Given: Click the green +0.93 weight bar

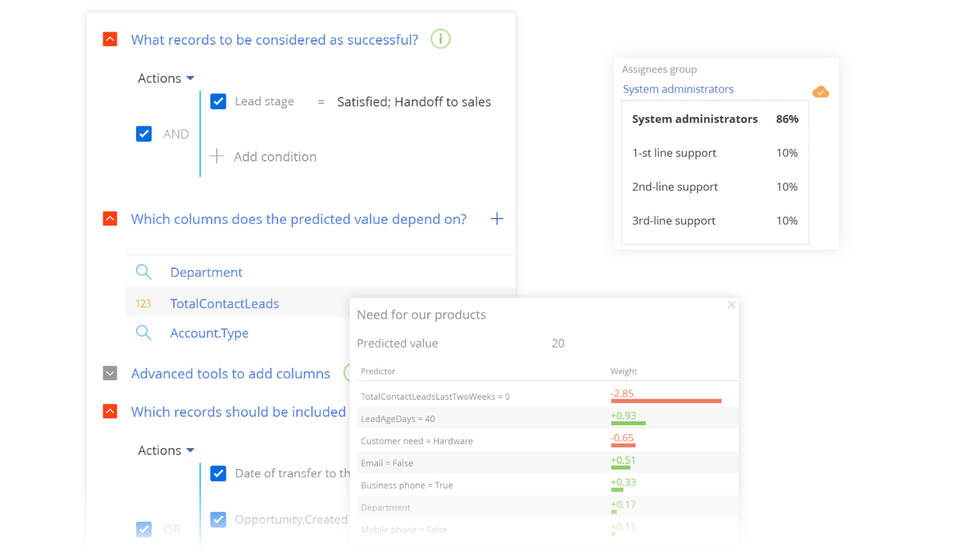Looking at the screenshot, I should (x=628, y=423).
